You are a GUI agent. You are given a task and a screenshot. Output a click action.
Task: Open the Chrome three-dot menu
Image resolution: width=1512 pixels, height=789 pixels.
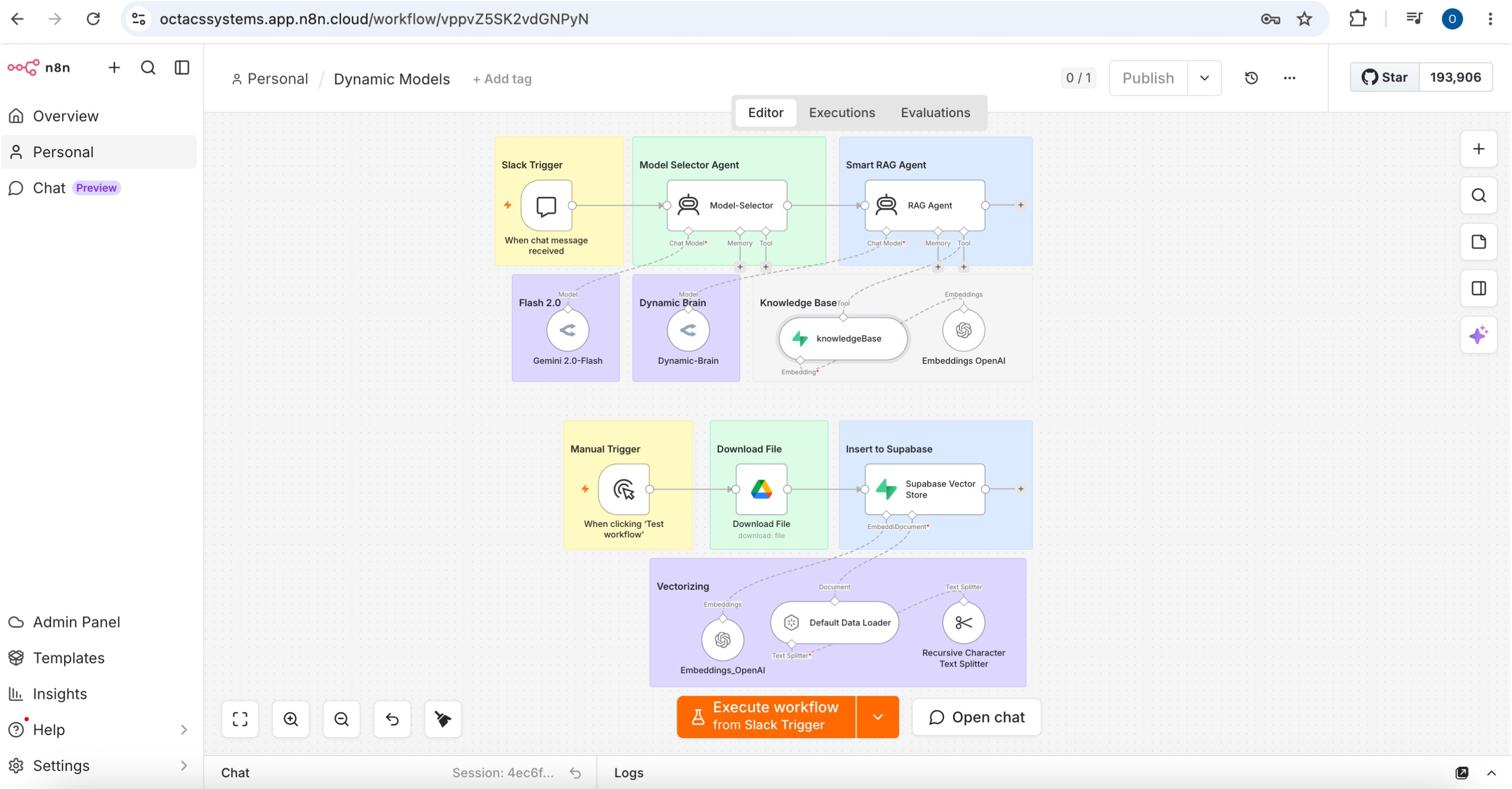coord(1490,20)
